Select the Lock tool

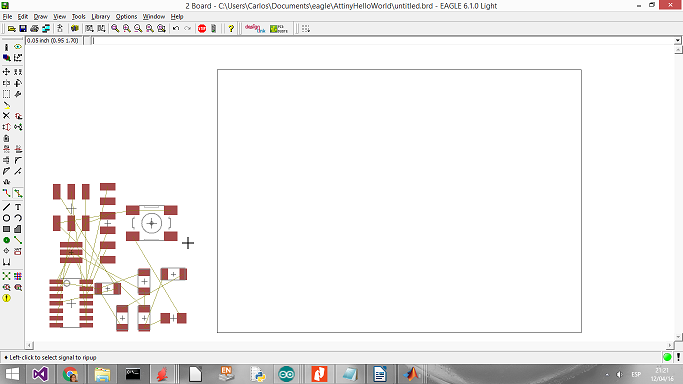click(6, 138)
